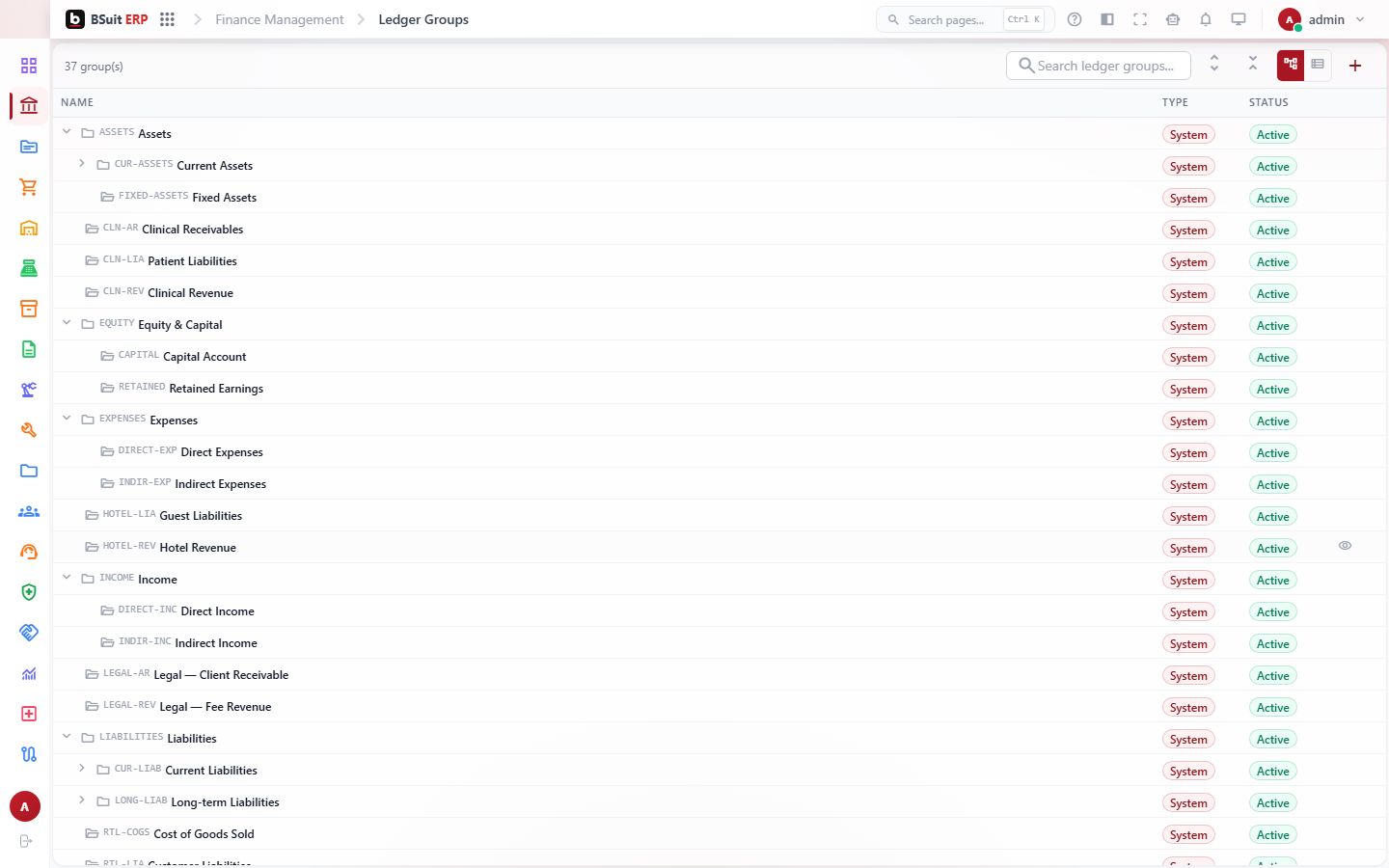
Task: Collapse the Equity & Capital group
Action: coord(67,323)
